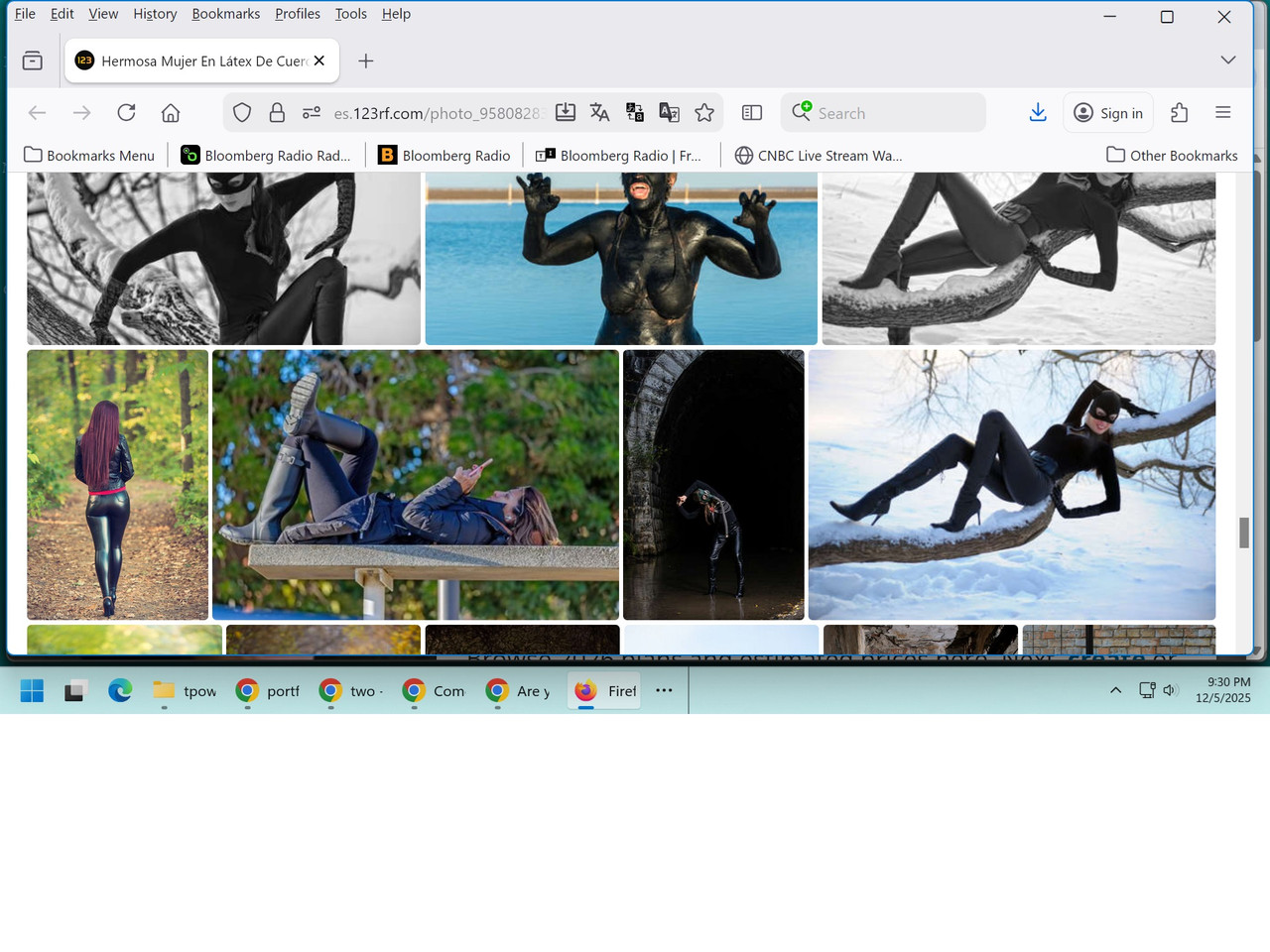
Task: Expand the taskbar overflow ellipsis menu
Action: (x=663, y=690)
